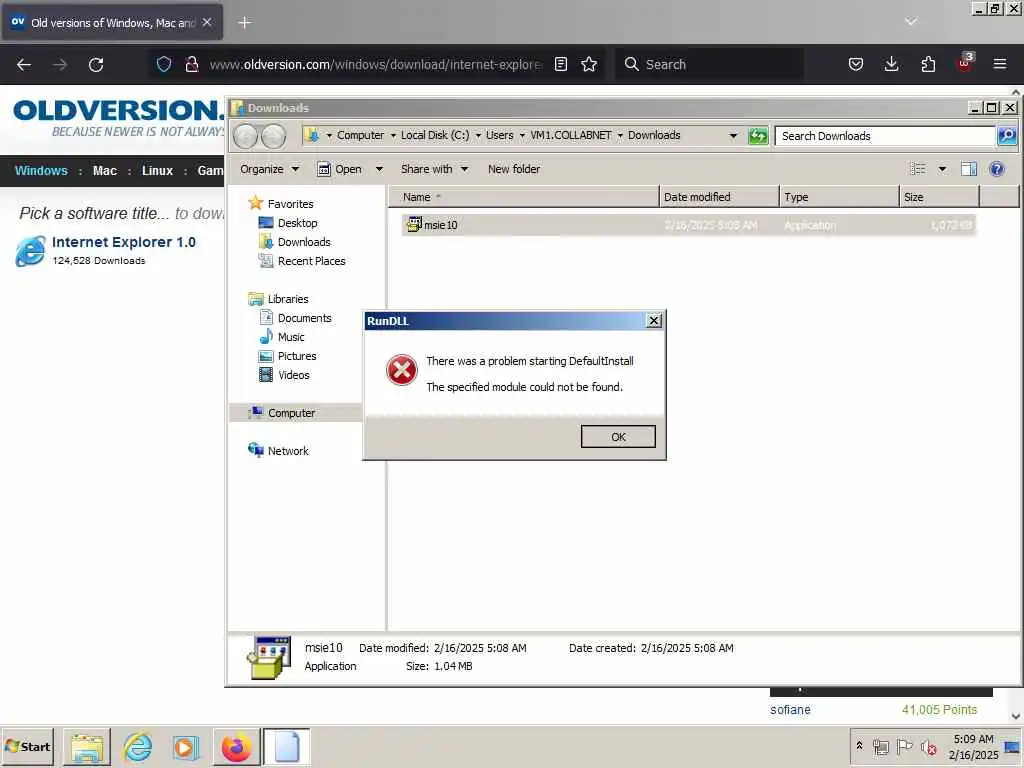Screen dimensions: 1024x768
Task: Expand the dropdown arrow after Computer breadcrumb
Action: 392,136
